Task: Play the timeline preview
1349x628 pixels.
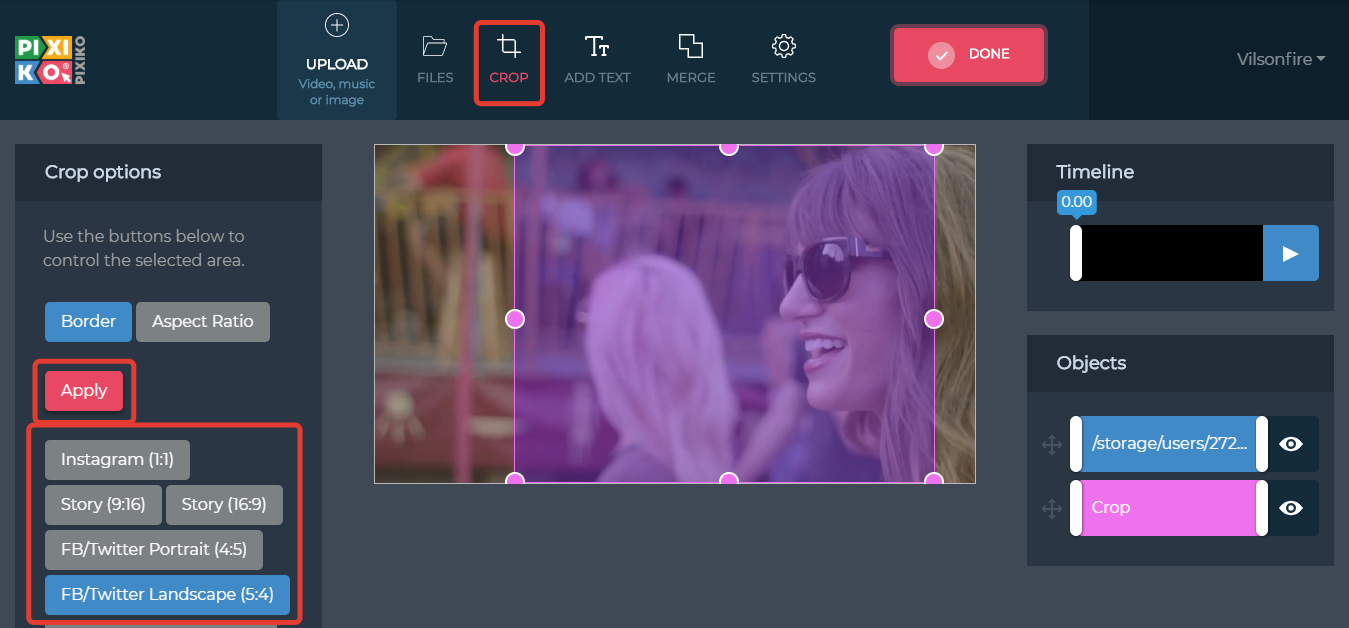Action: pos(1291,253)
